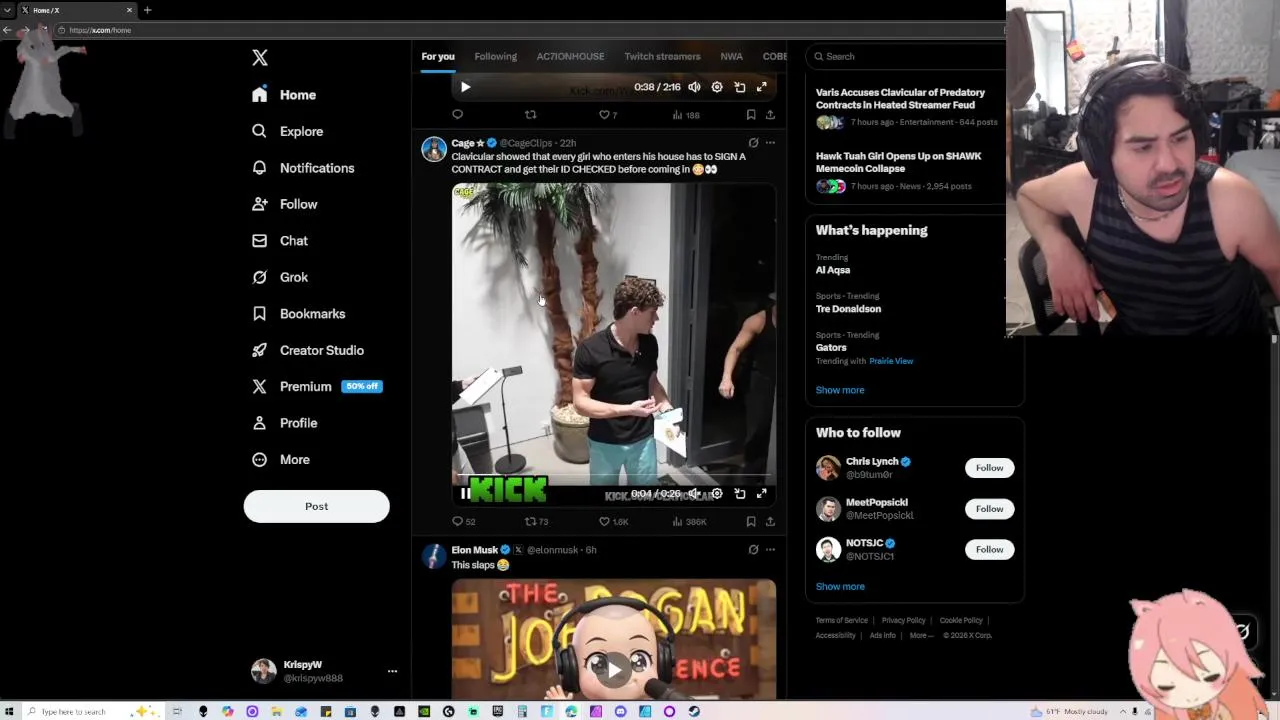Open picture-in-picture on top video
The image size is (1280, 720).
coord(740,87)
